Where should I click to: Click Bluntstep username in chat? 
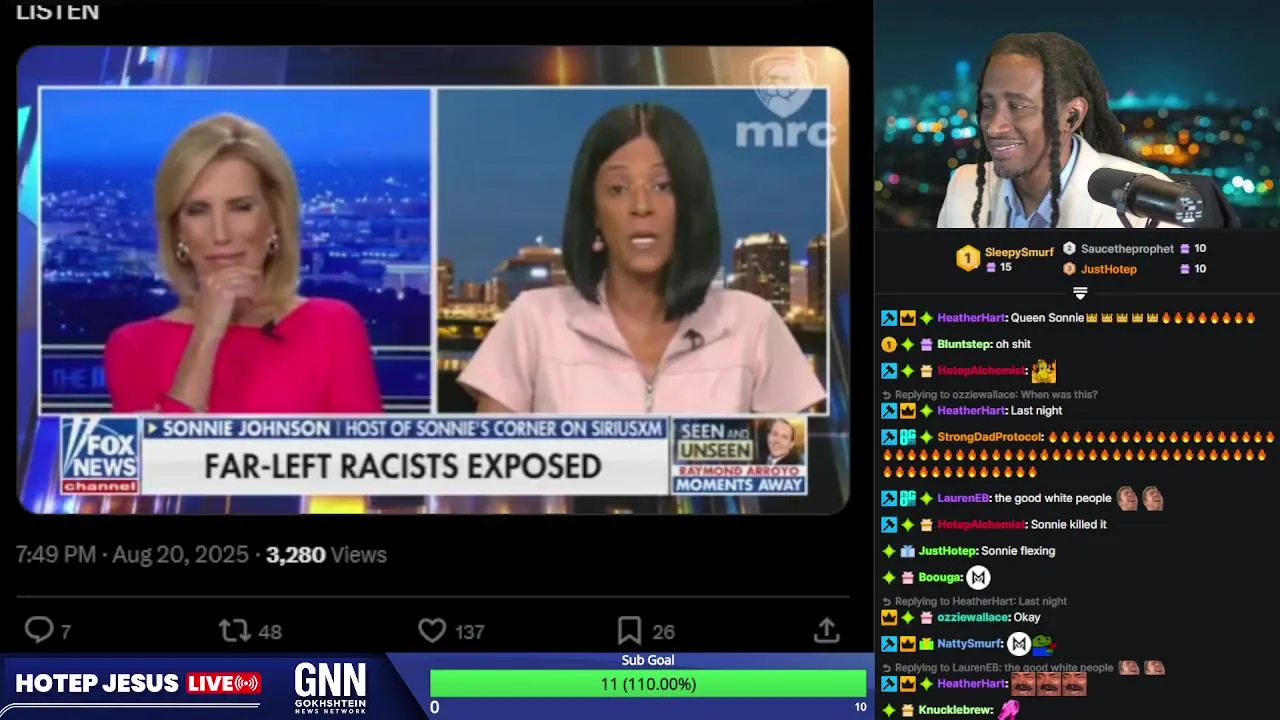[965, 344]
